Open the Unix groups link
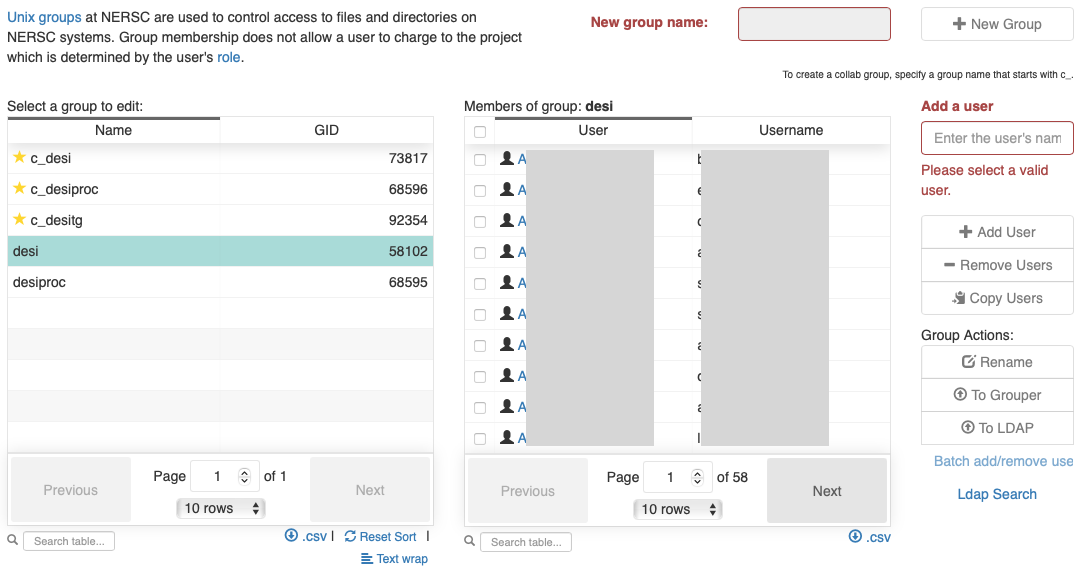Image resolution: width=1080 pixels, height=566 pixels. 44,18
